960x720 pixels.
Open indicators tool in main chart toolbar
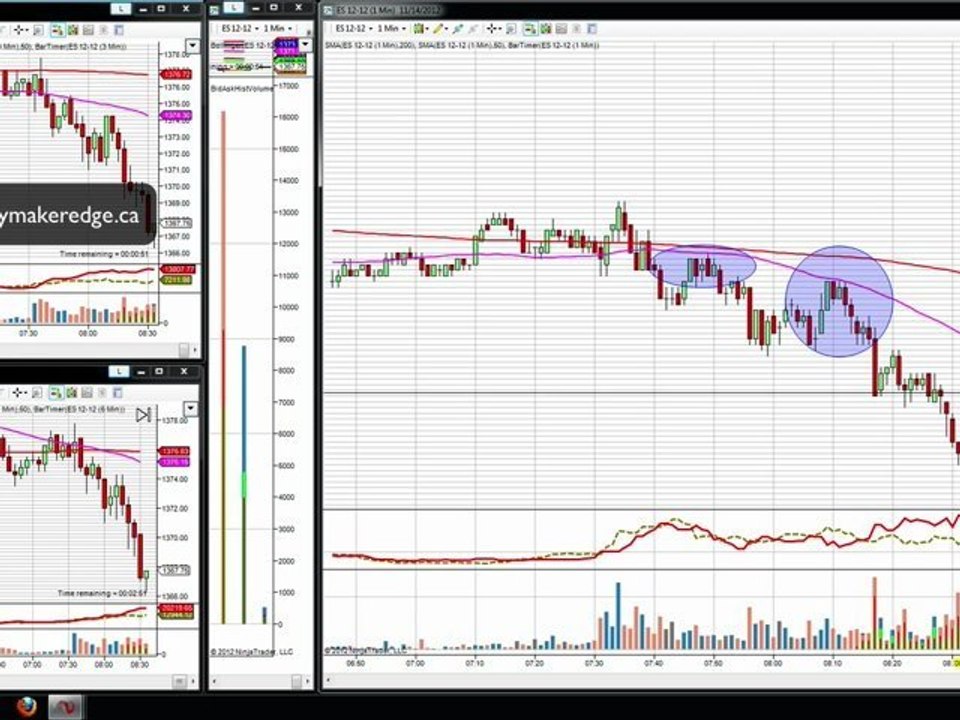(x=457, y=29)
